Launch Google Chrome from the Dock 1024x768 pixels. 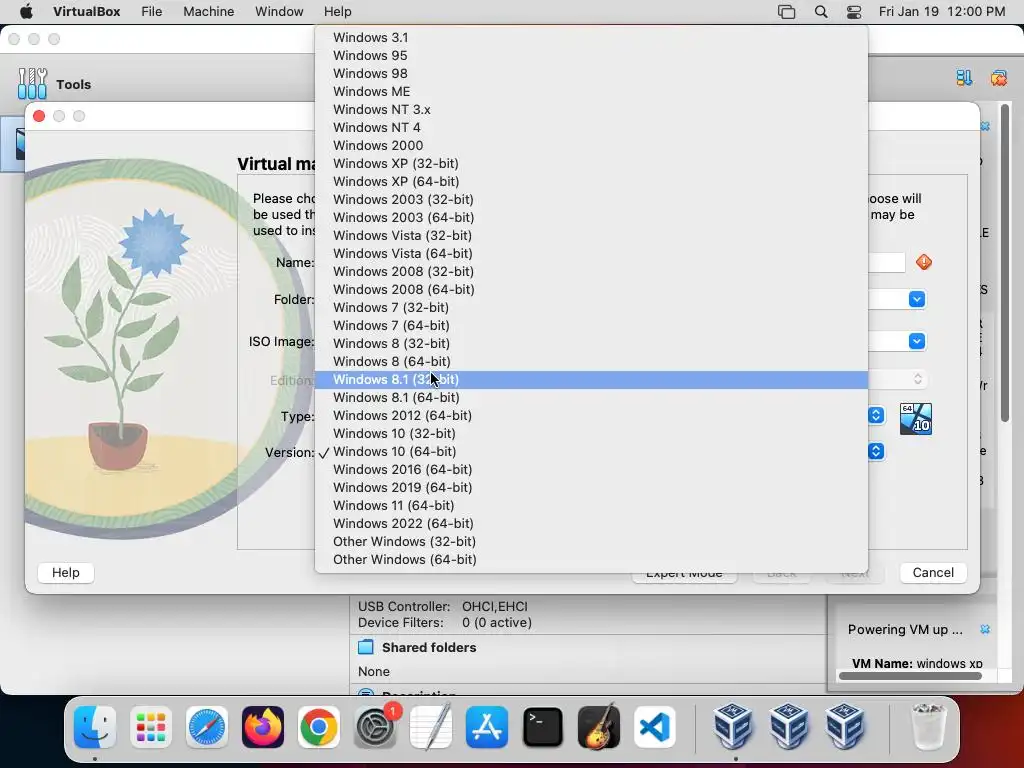(x=319, y=727)
